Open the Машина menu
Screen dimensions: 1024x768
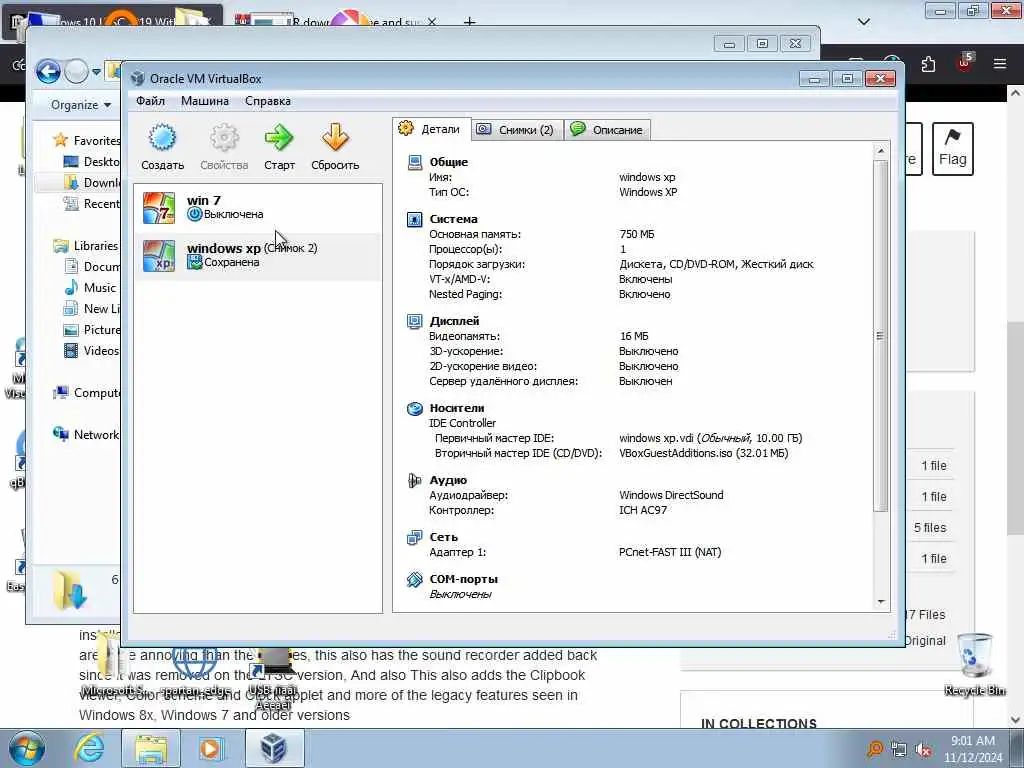pos(204,101)
